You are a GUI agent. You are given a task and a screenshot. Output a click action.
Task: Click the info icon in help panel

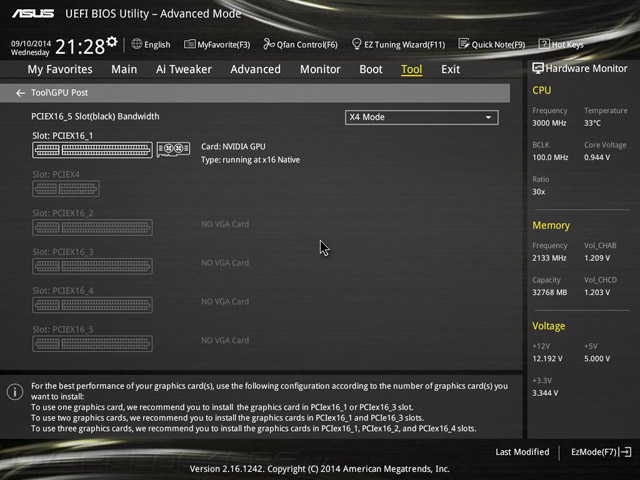click(x=15, y=392)
